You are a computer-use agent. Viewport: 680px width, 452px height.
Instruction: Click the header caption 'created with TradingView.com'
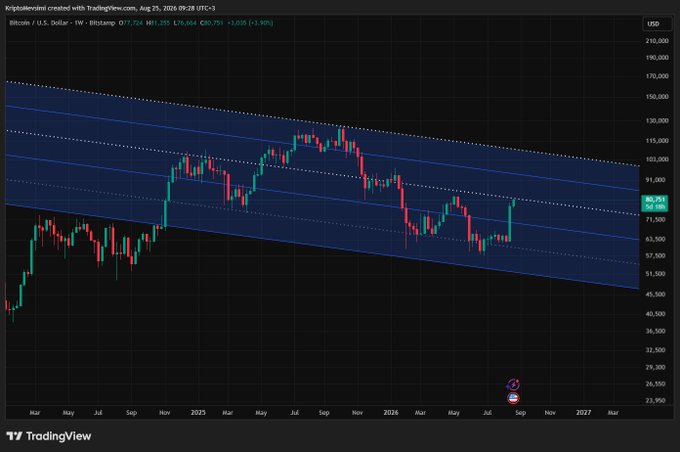coord(91,8)
